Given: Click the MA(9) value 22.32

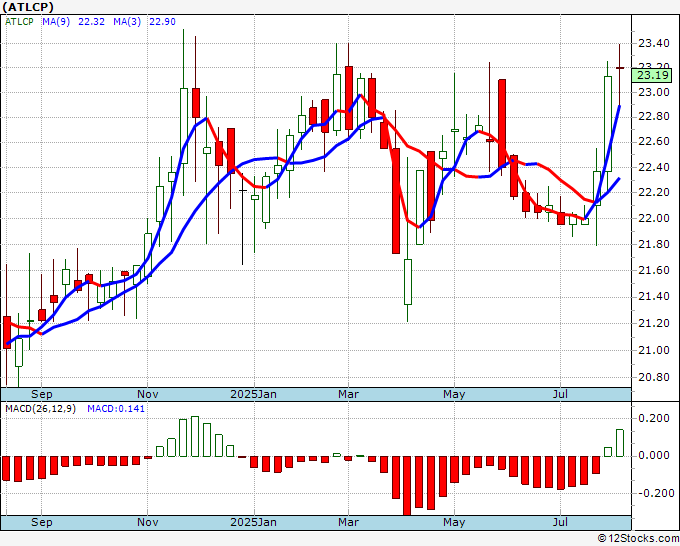Looking at the screenshot, I should (x=92, y=21).
